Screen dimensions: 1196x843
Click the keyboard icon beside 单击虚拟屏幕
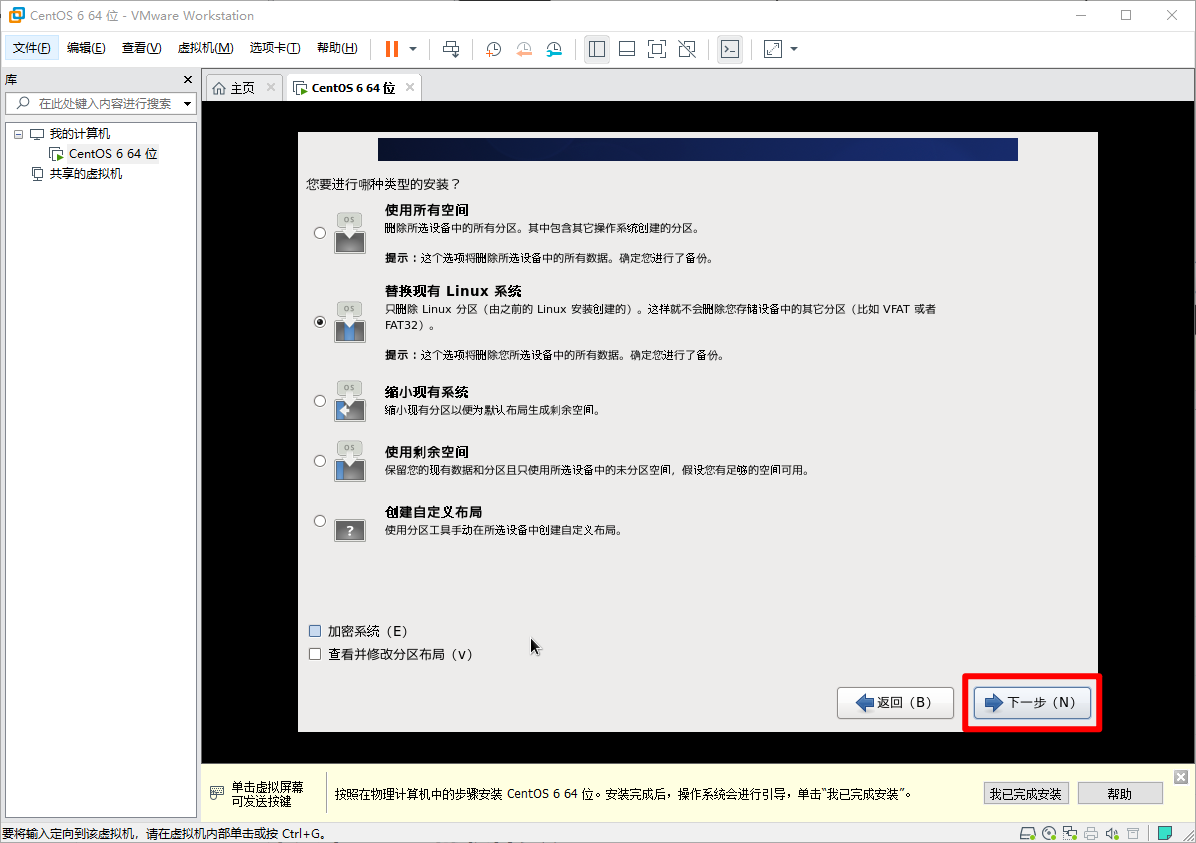217,793
